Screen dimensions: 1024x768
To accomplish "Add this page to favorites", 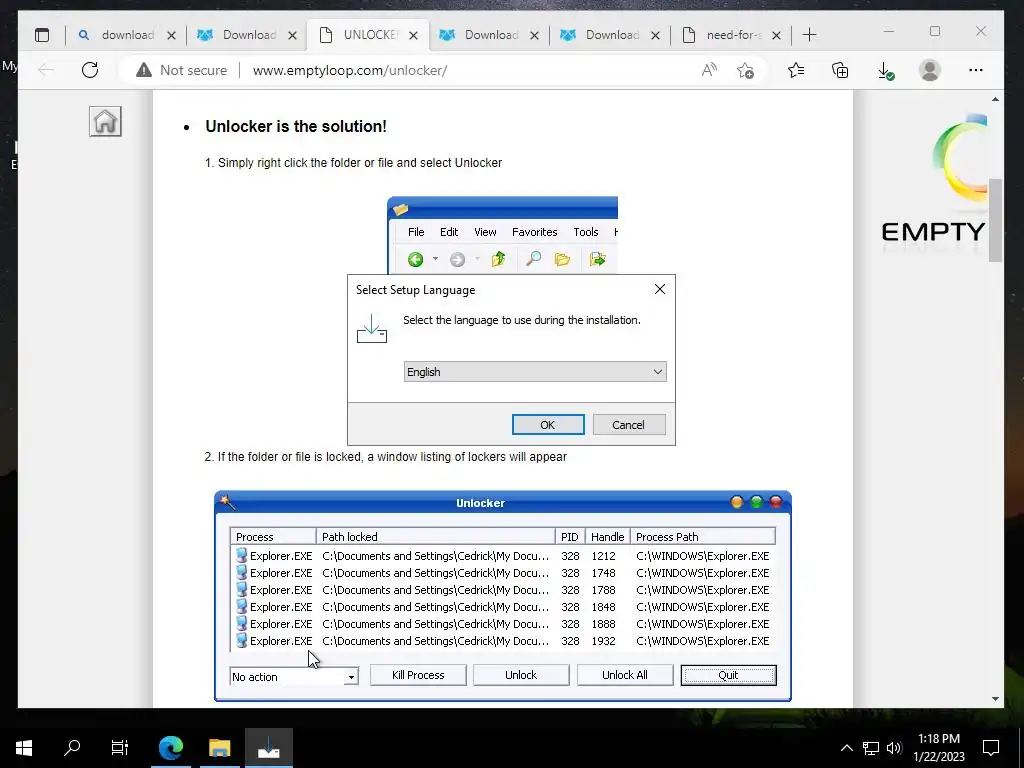I will pyautogui.click(x=745, y=70).
